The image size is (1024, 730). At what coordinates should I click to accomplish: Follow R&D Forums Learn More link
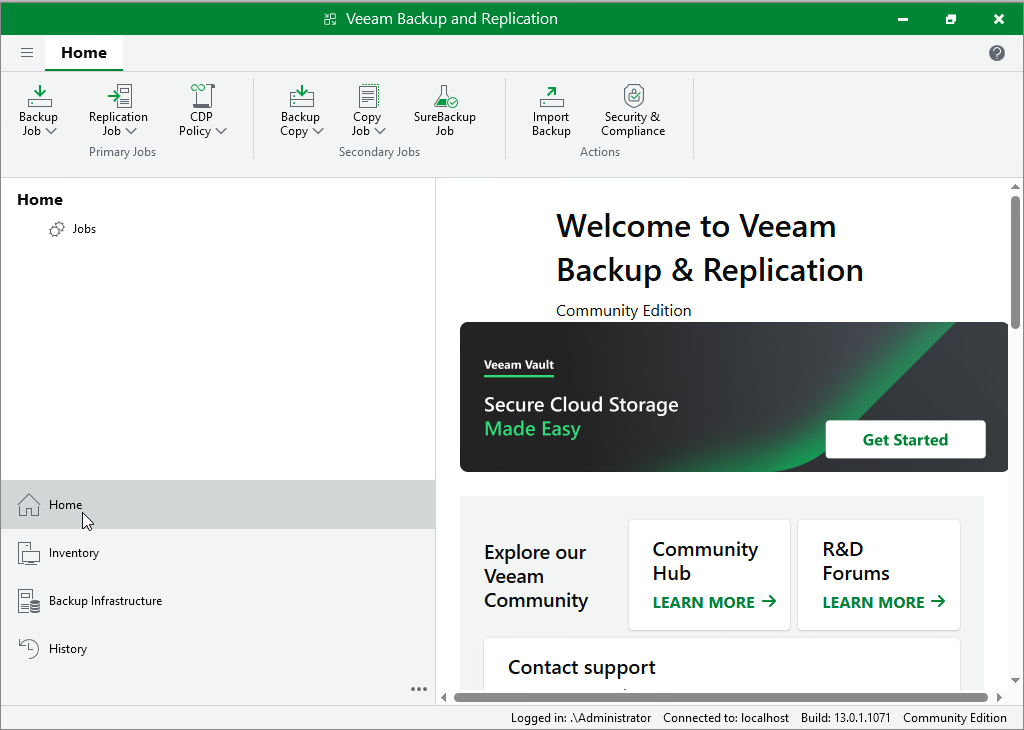(x=884, y=602)
